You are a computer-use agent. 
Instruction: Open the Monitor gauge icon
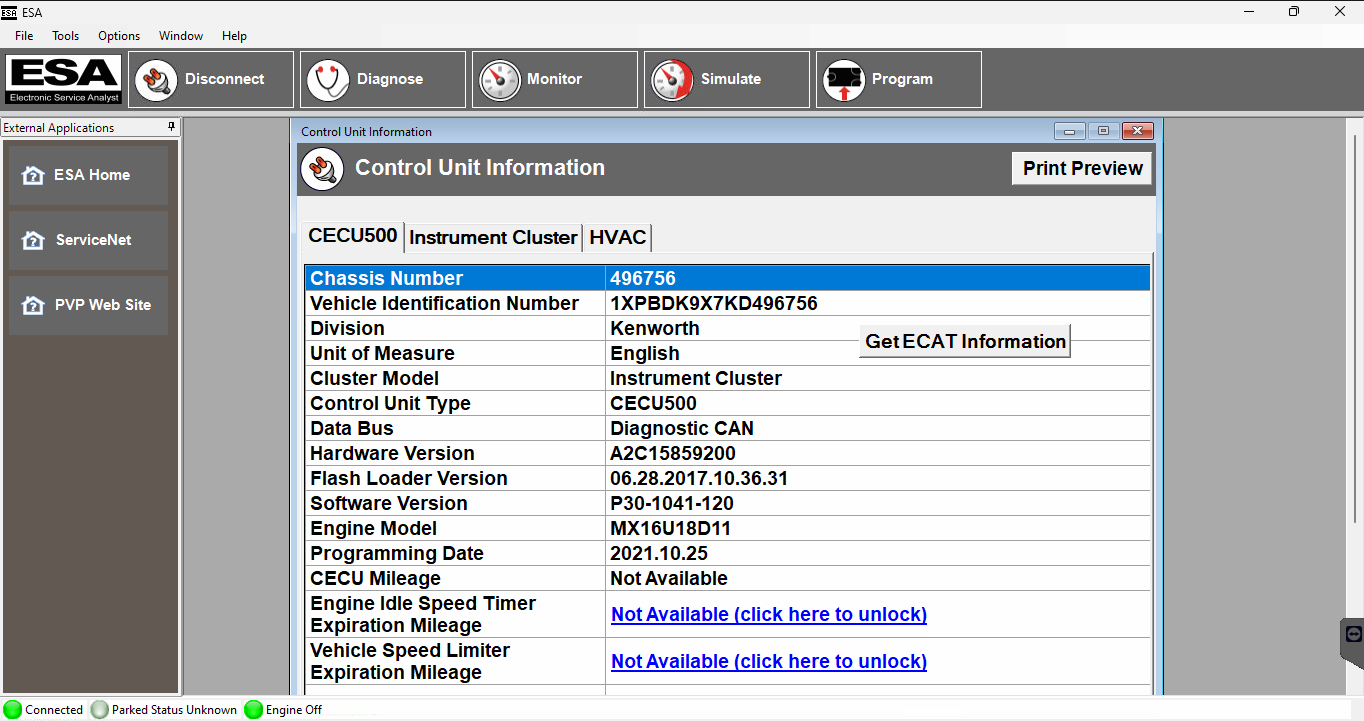[500, 79]
